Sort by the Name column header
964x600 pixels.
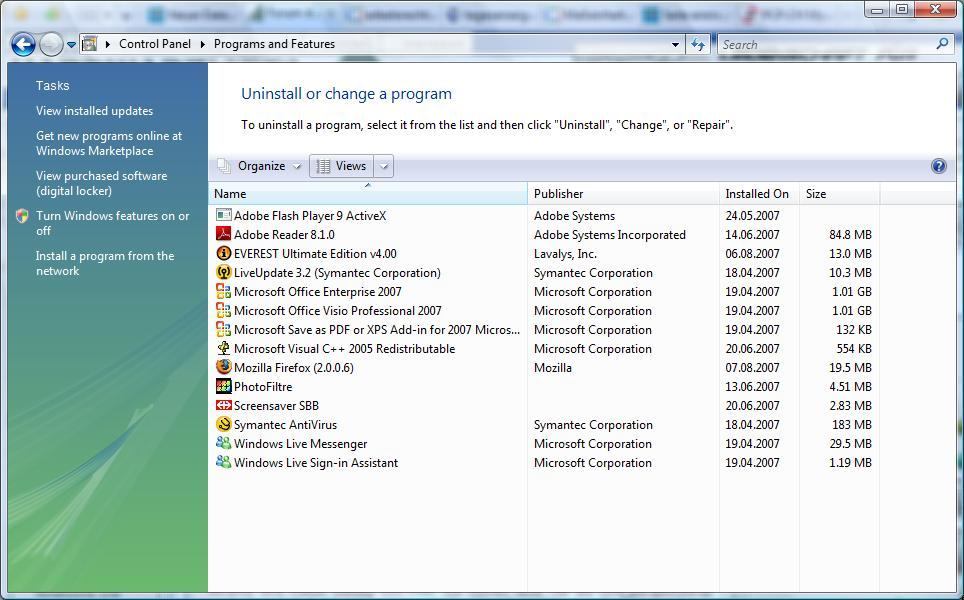(368, 194)
